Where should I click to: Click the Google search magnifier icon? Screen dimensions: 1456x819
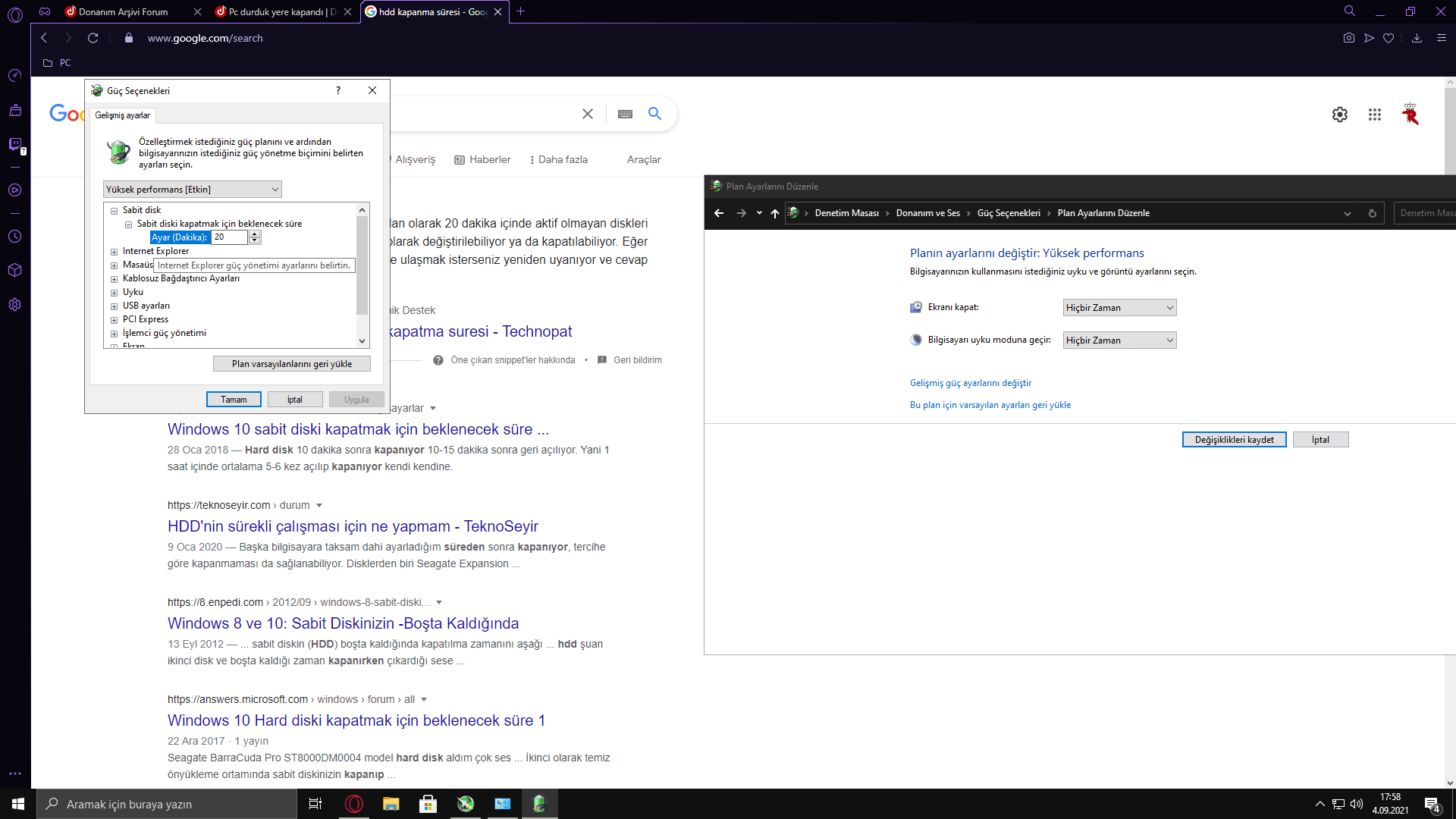click(654, 114)
